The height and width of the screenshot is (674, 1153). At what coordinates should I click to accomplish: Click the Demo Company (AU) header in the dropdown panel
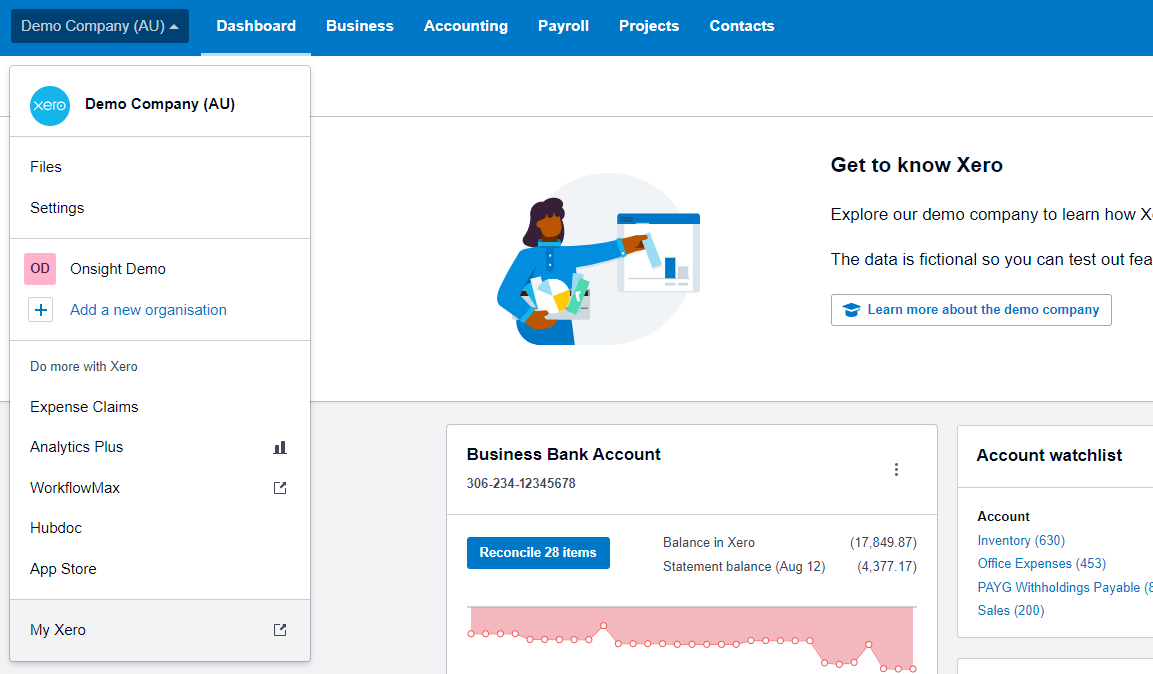(x=160, y=104)
